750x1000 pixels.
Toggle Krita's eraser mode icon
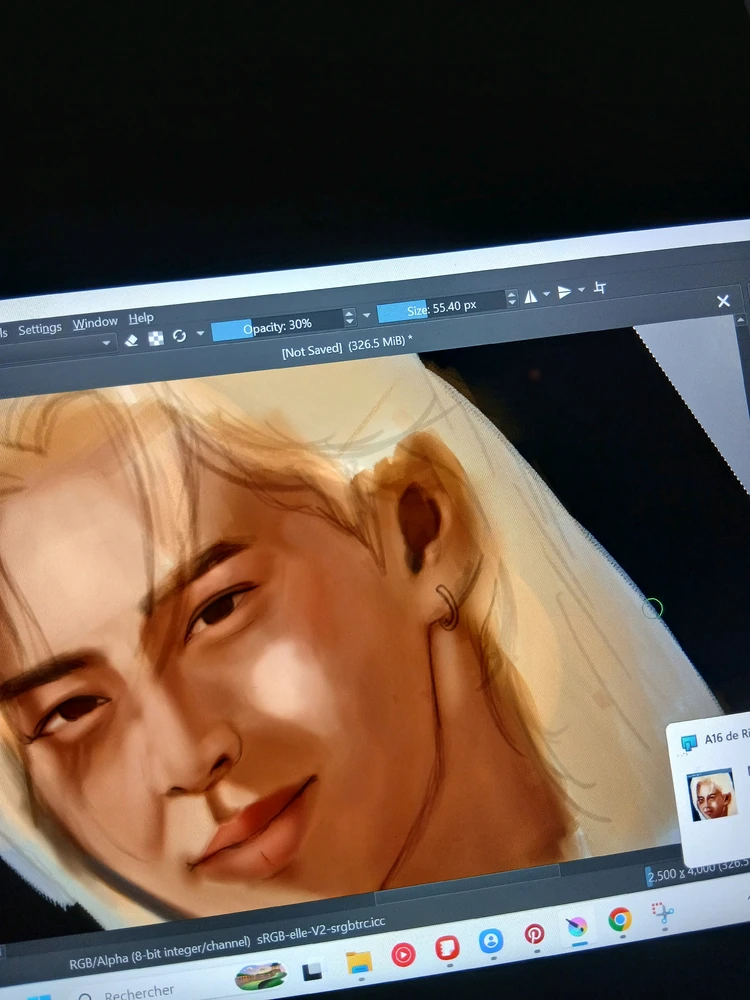tap(131, 341)
